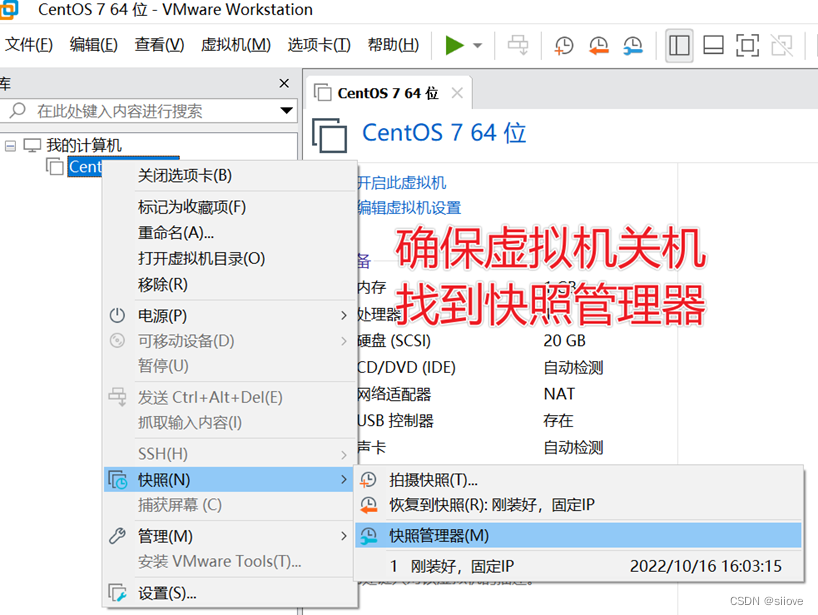Viewport: 818px width, 615px height.
Task: Click the 20 GB disk size value
Action: pyautogui.click(x=564, y=341)
